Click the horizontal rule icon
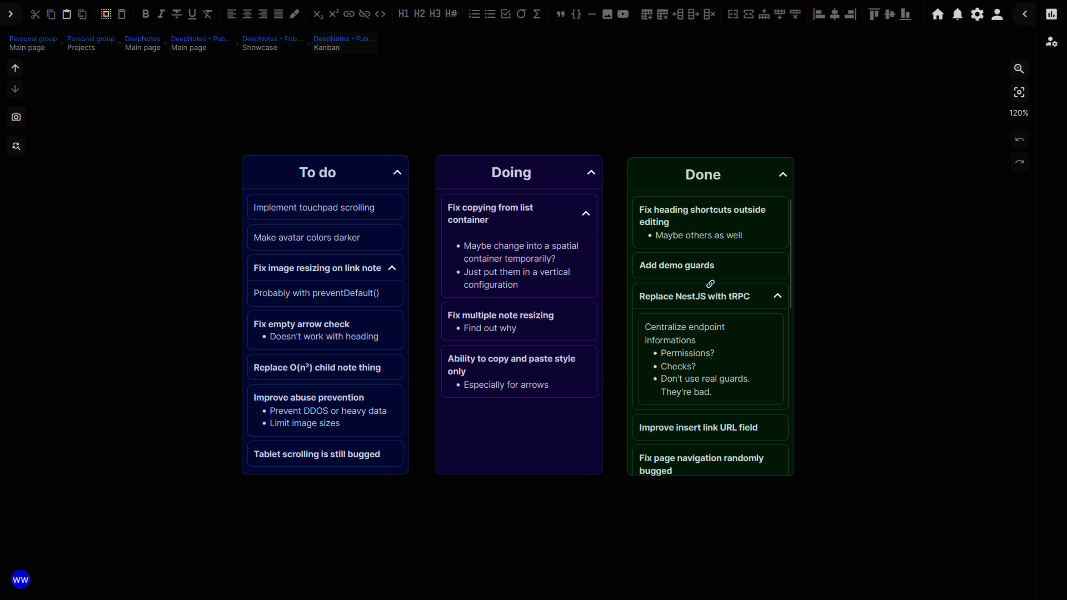 coord(592,14)
